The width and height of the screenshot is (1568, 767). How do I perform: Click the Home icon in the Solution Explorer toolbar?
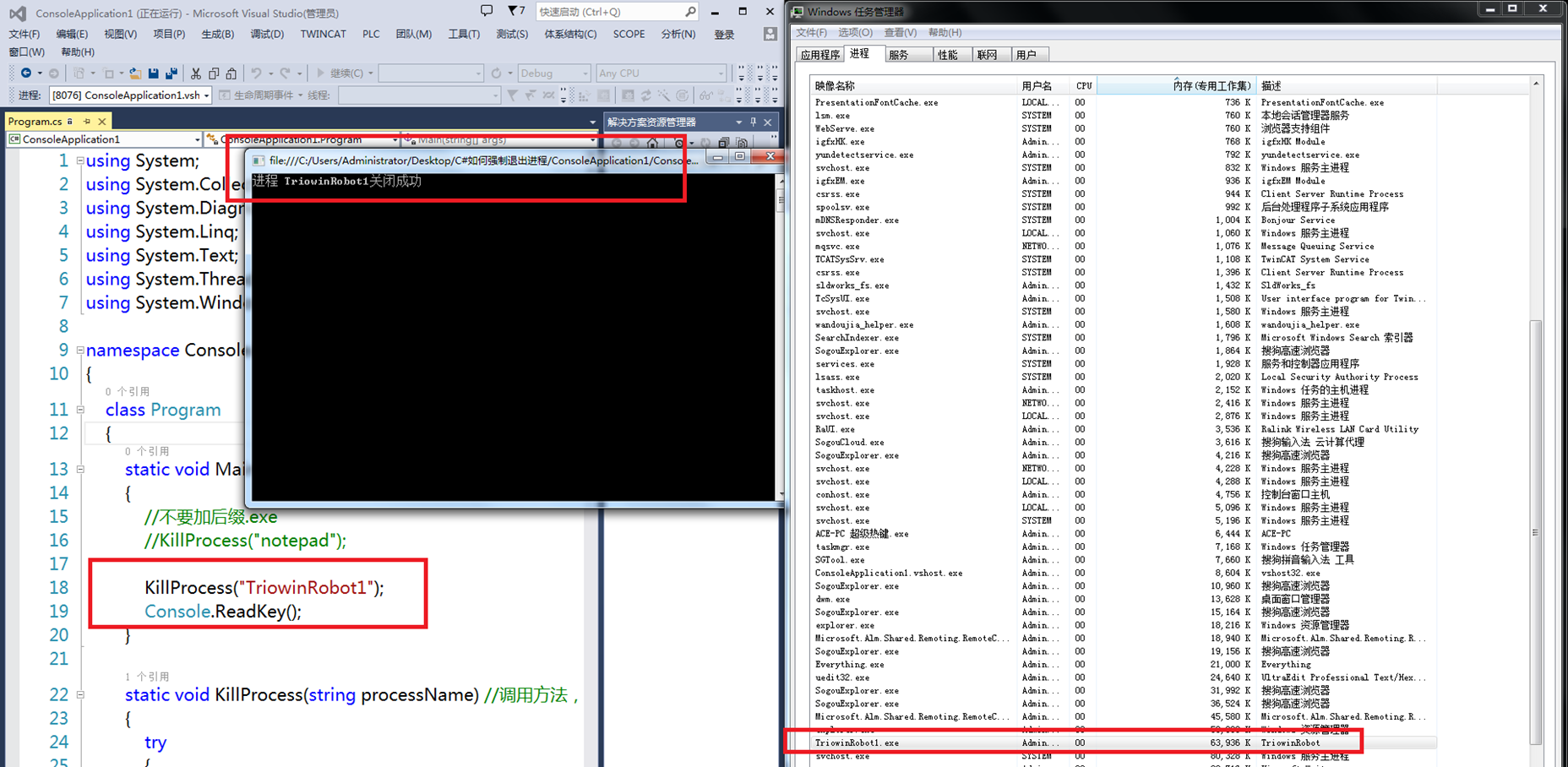click(x=652, y=143)
